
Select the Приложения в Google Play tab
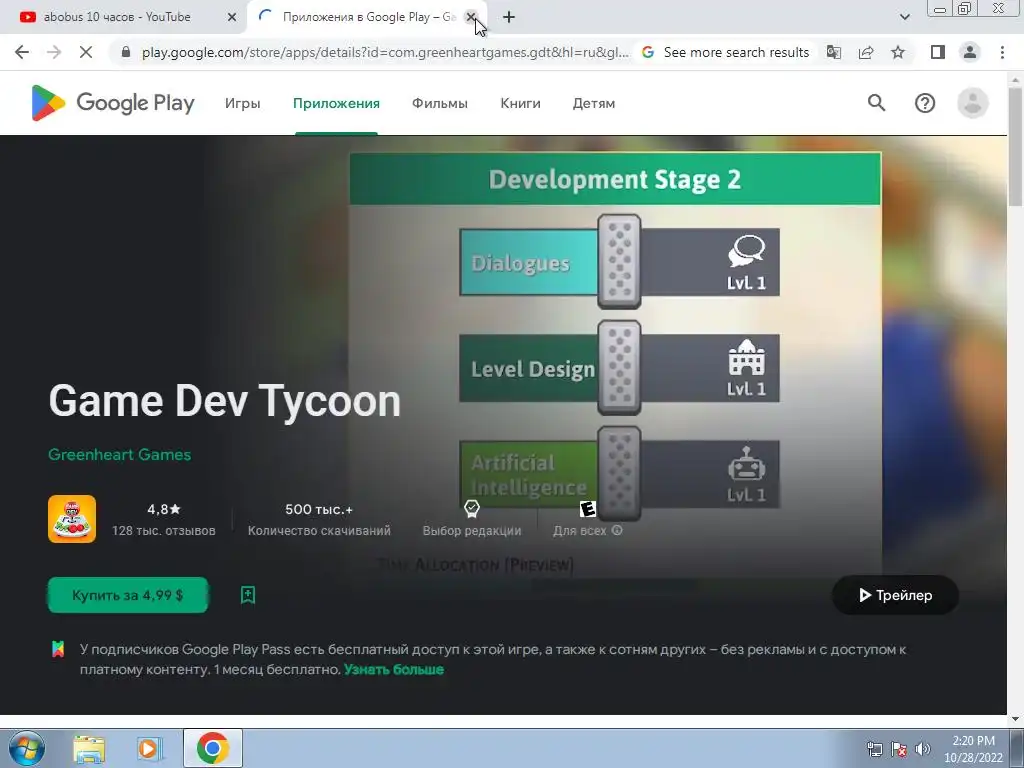[x=366, y=17]
